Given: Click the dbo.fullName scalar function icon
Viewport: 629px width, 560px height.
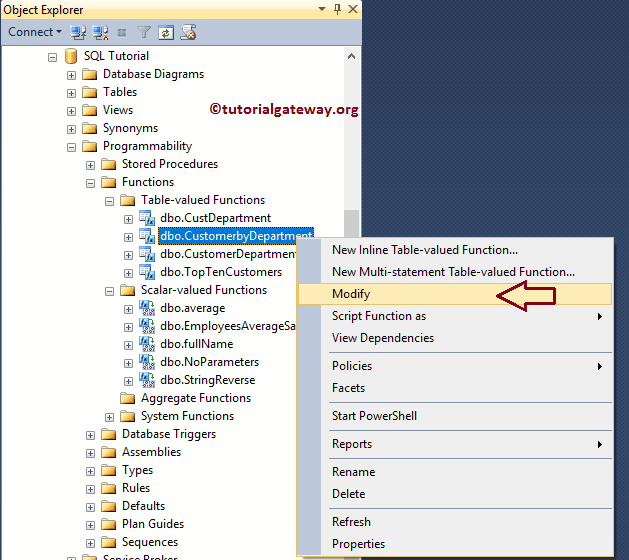Looking at the screenshot, I should [x=147, y=344].
